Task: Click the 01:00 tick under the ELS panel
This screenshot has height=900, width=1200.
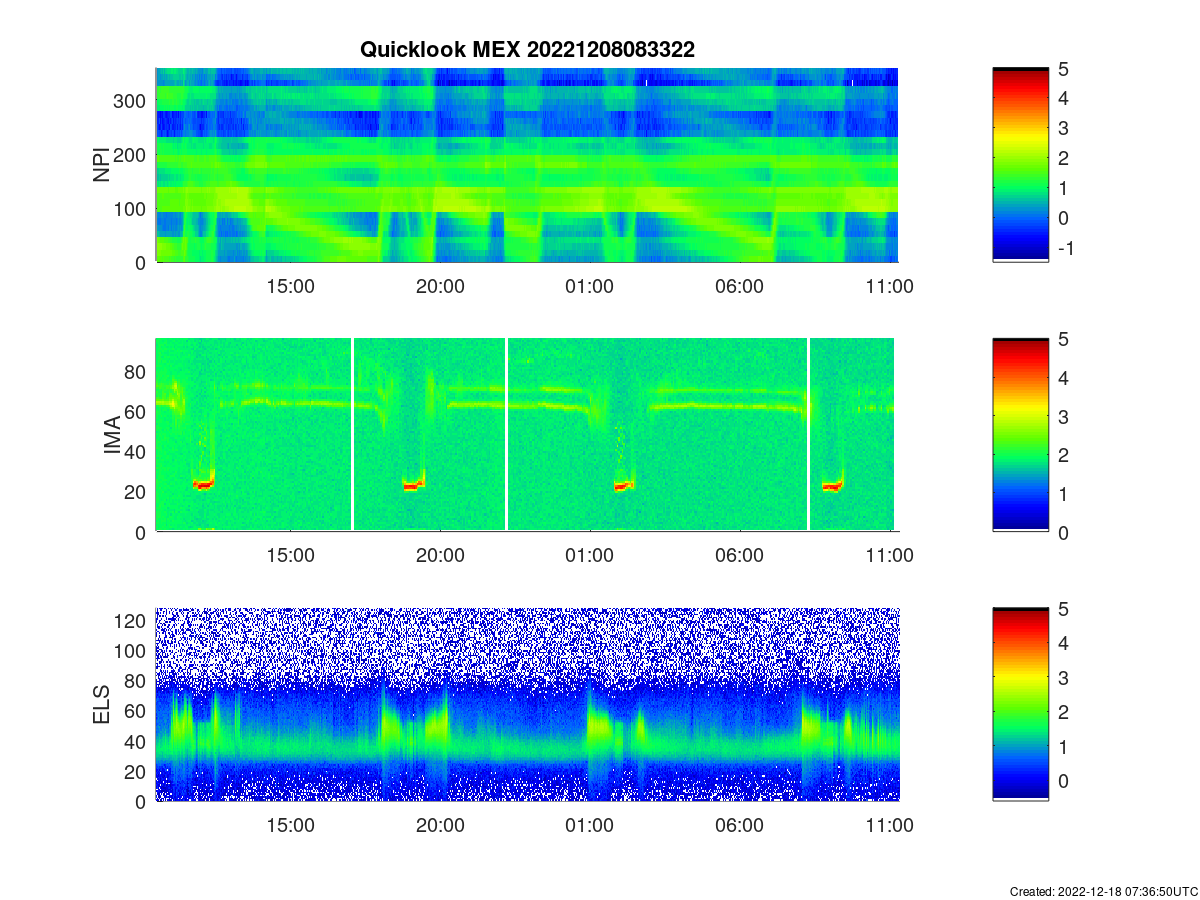Action: [589, 826]
